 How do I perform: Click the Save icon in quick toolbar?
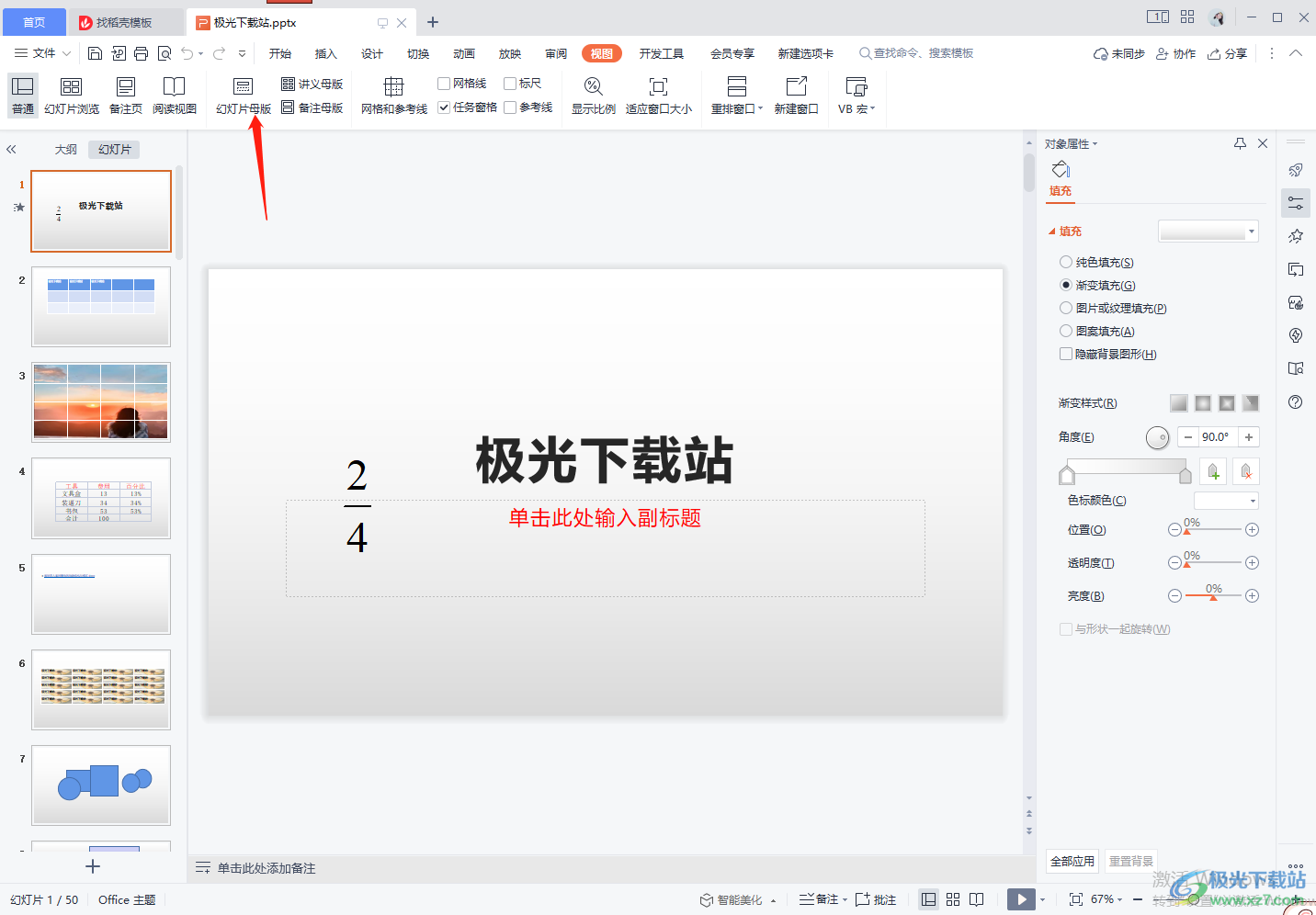point(95,53)
